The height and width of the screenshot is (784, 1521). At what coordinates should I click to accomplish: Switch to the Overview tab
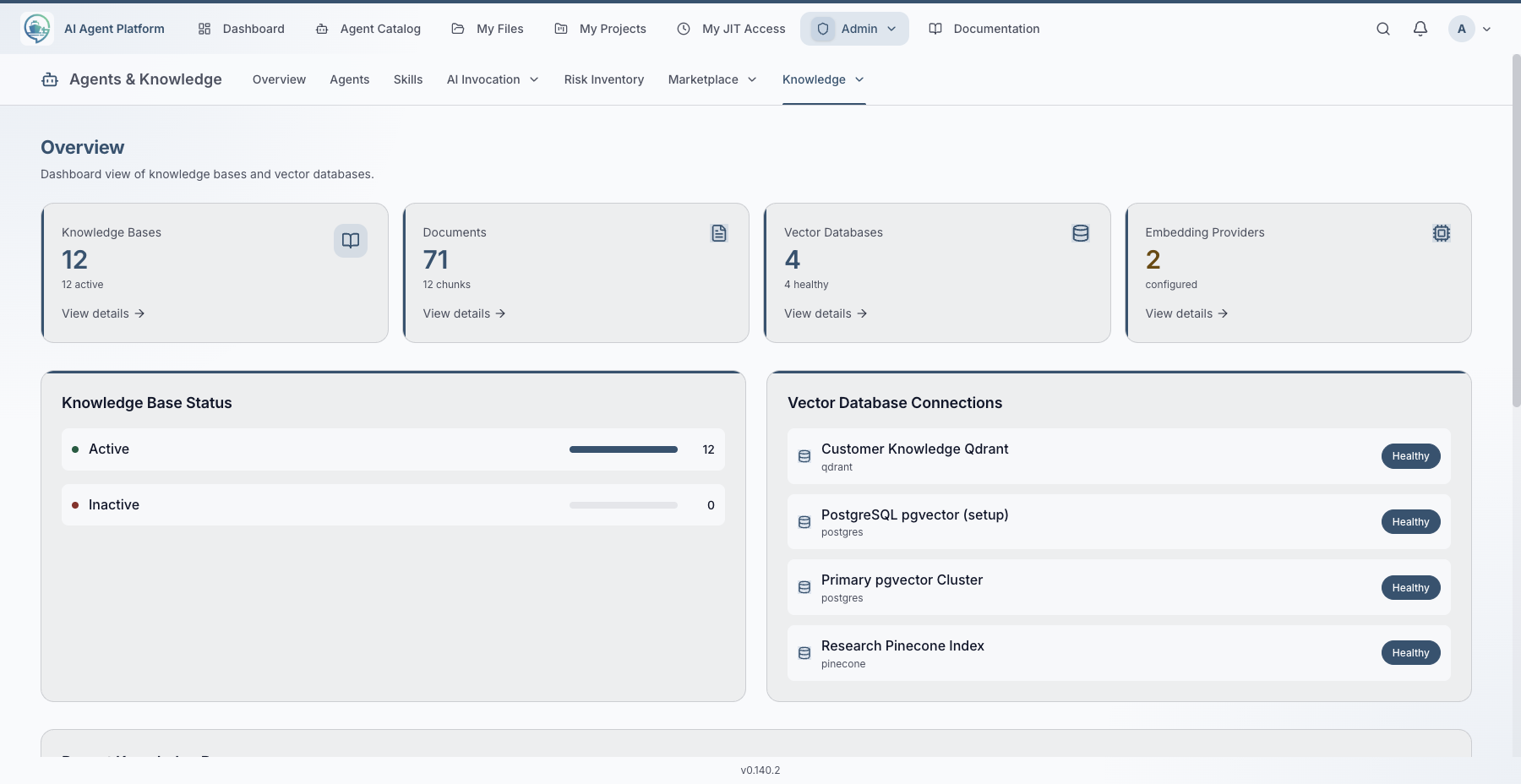(x=279, y=79)
